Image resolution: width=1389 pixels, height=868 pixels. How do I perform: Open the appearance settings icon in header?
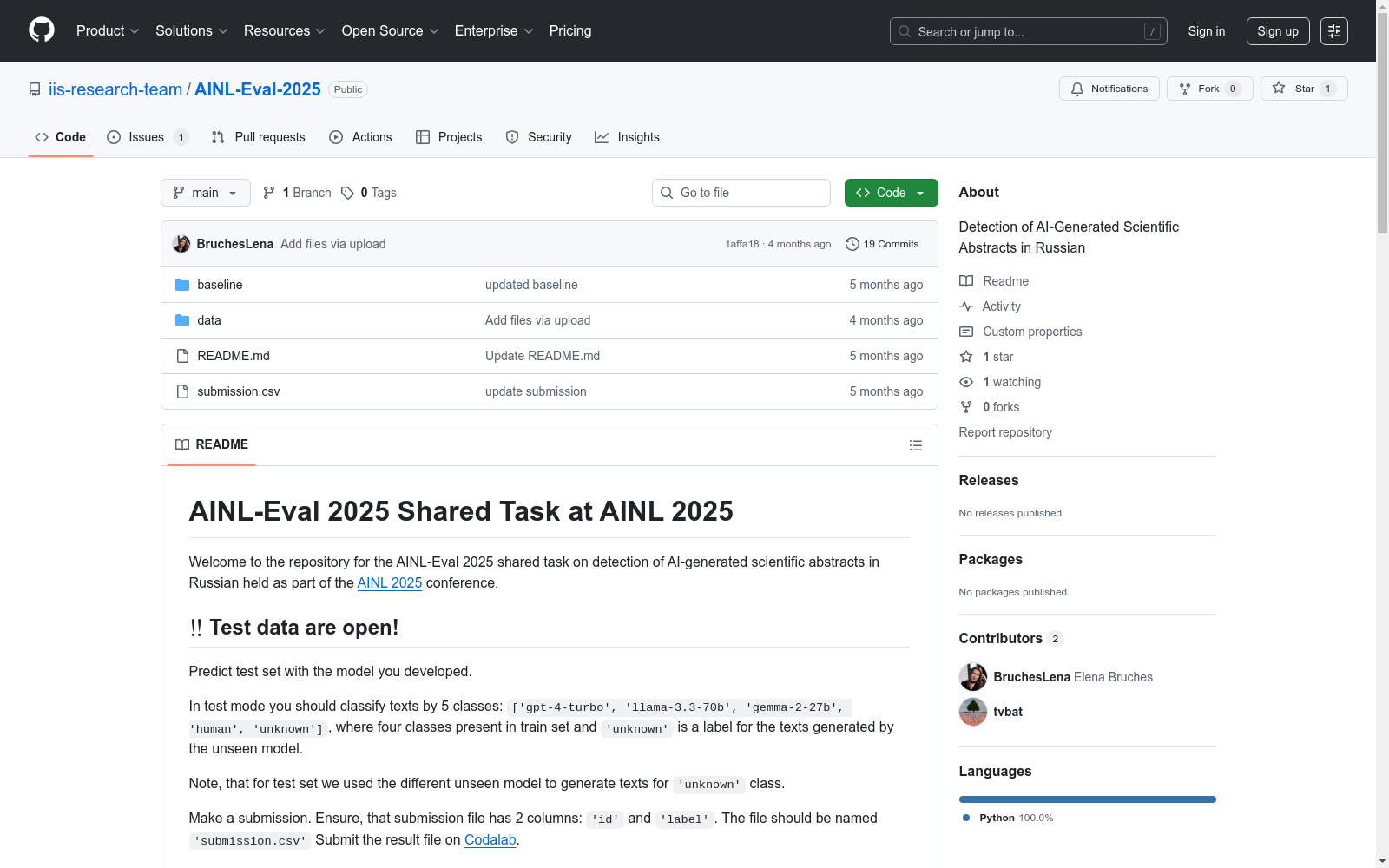point(1334,31)
